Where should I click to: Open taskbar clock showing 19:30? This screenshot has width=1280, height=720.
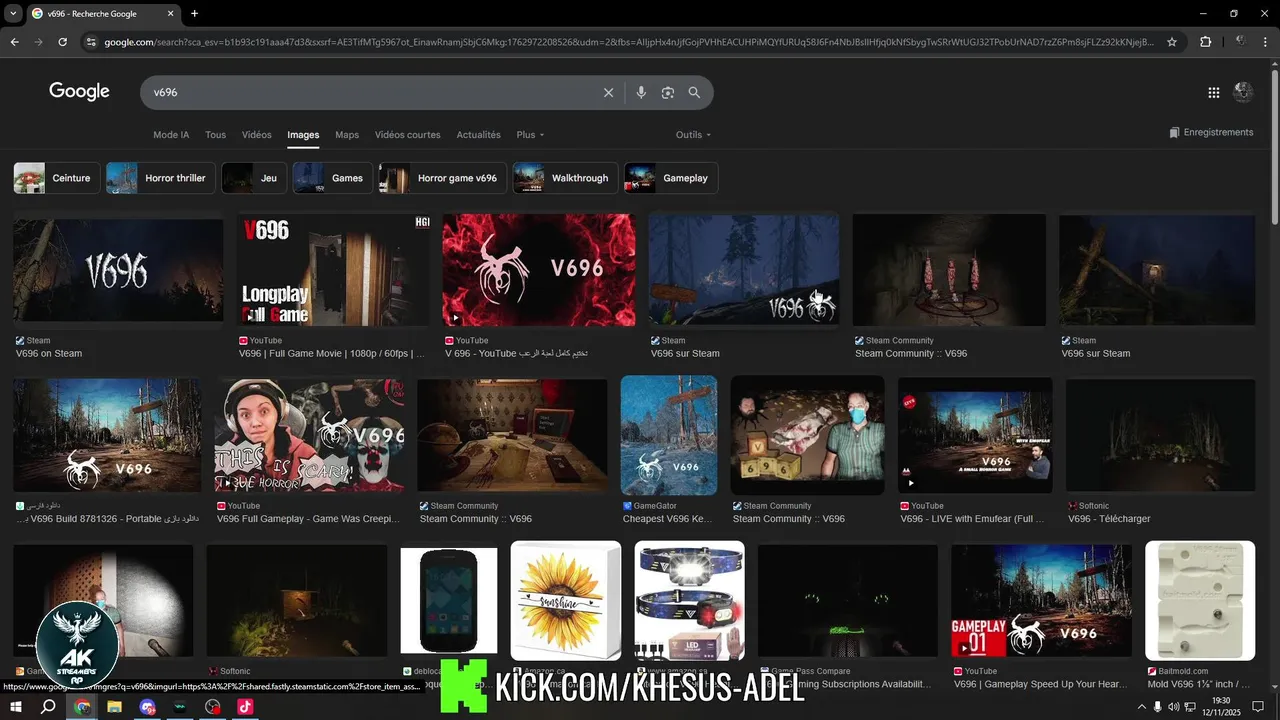[1221, 706]
